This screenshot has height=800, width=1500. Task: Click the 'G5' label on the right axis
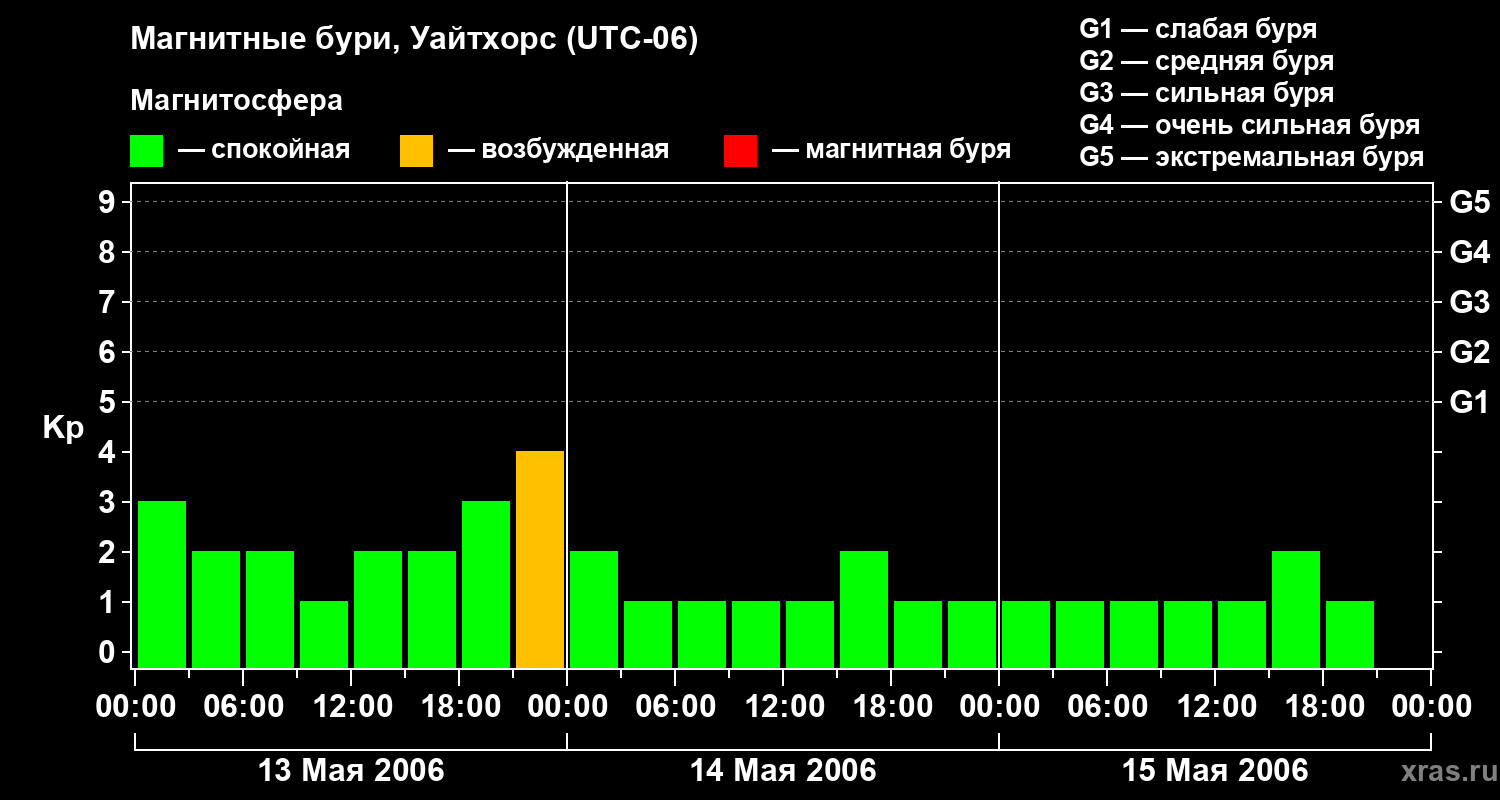tap(1470, 202)
